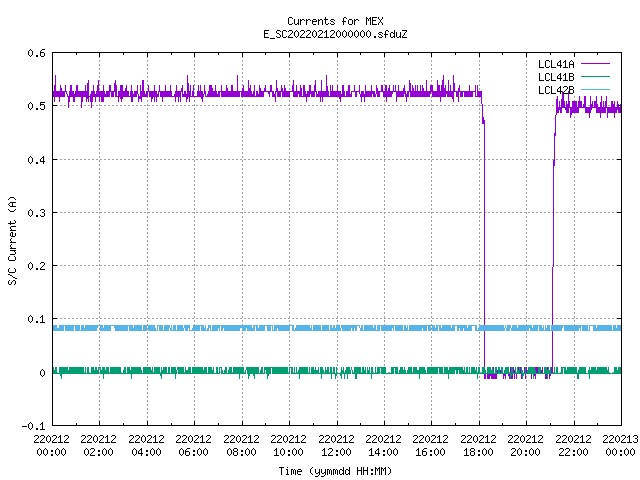This screenshot has width=640, height=480.
Task: Click the y-axis tick value 0.4
Action: tap(36, 160)
